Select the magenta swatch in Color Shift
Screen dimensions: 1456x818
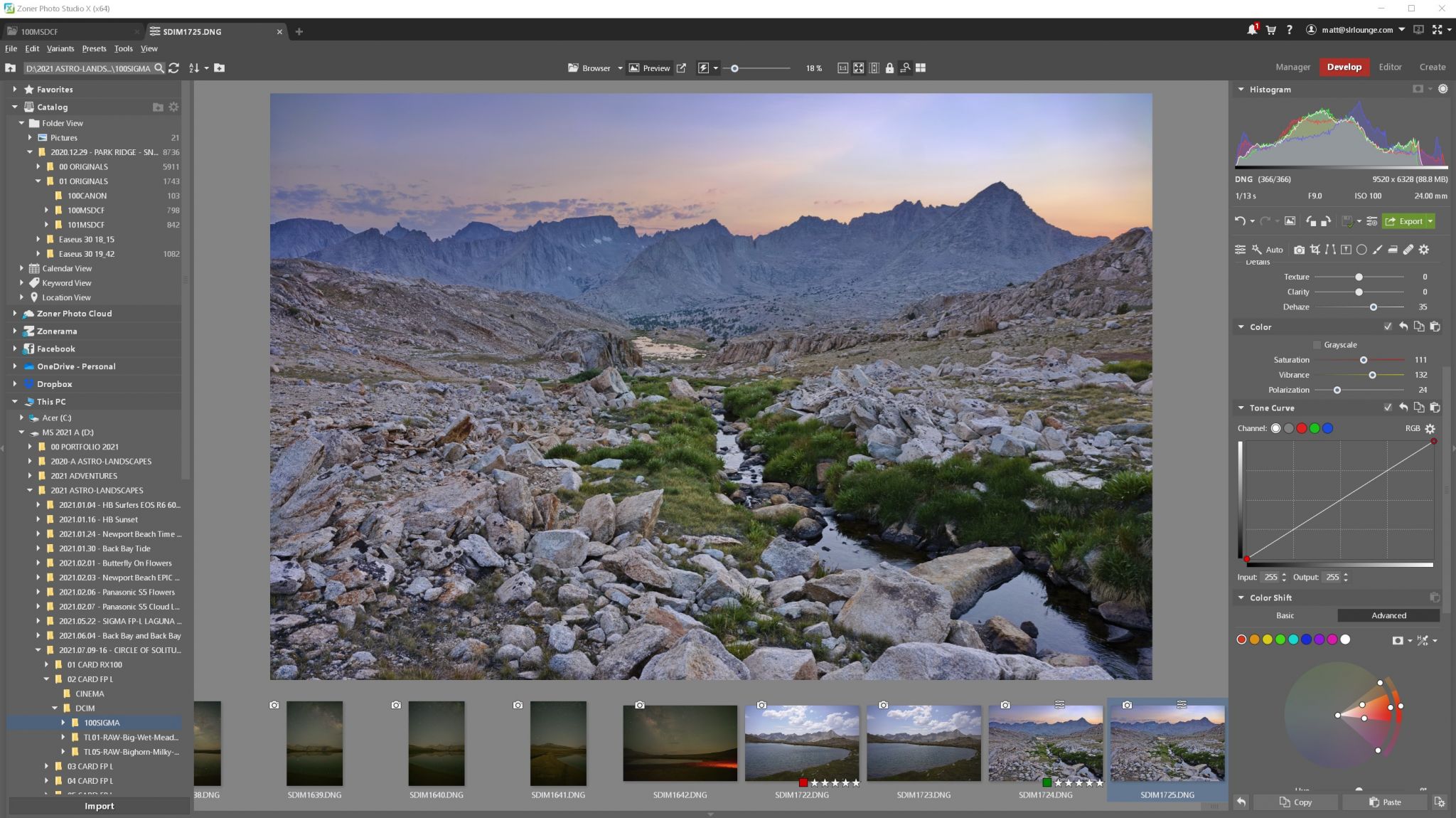tap(1332, 639)
